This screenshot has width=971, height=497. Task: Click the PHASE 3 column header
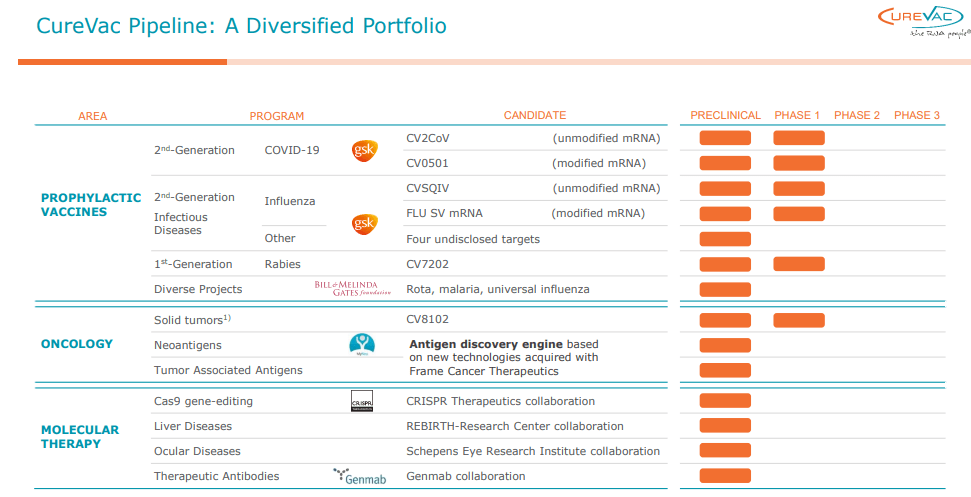click(x=916, y=116)
